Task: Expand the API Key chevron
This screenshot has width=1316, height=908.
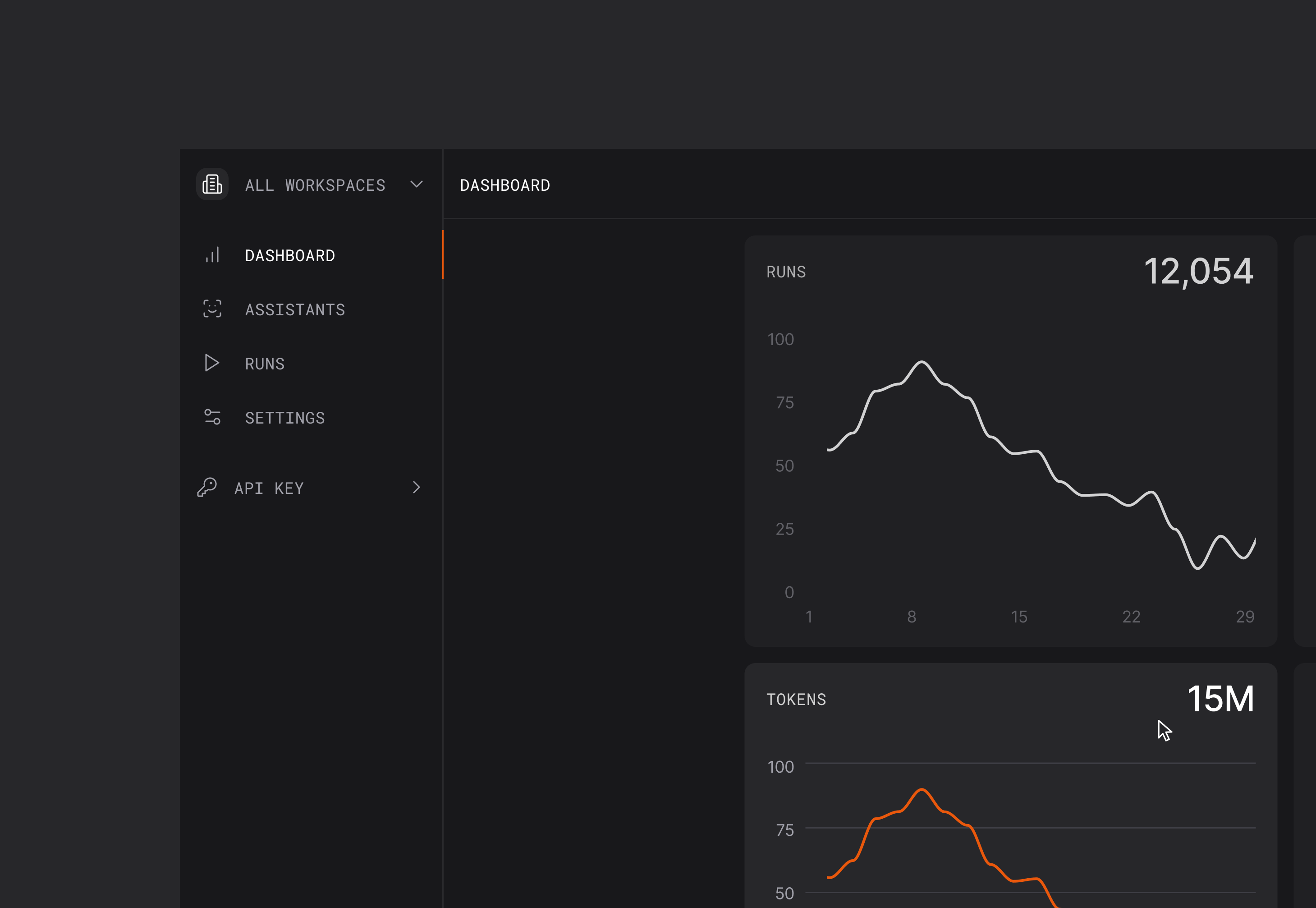Action: click(x=416, y=488)
